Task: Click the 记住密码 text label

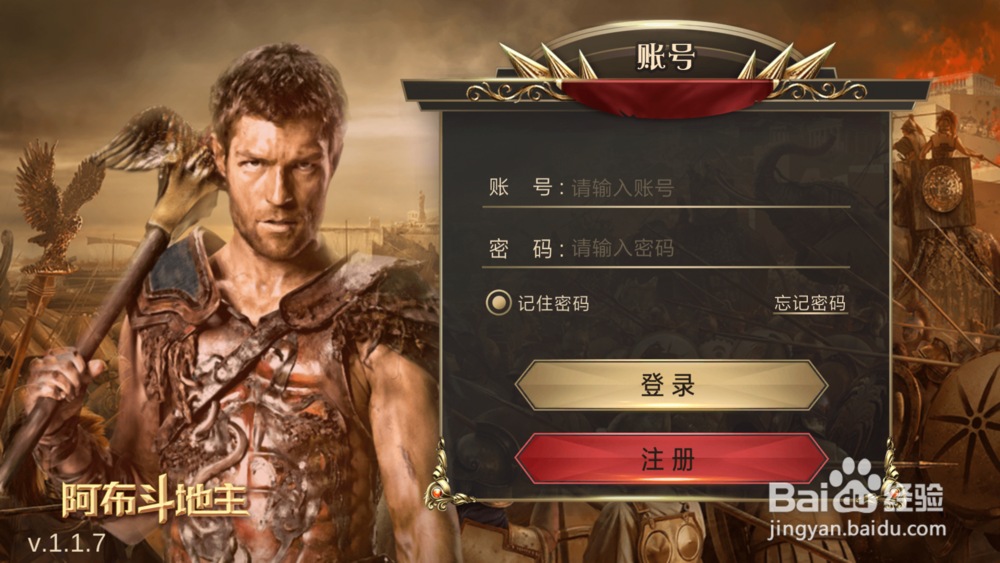Action: click(x=553, y=303)
